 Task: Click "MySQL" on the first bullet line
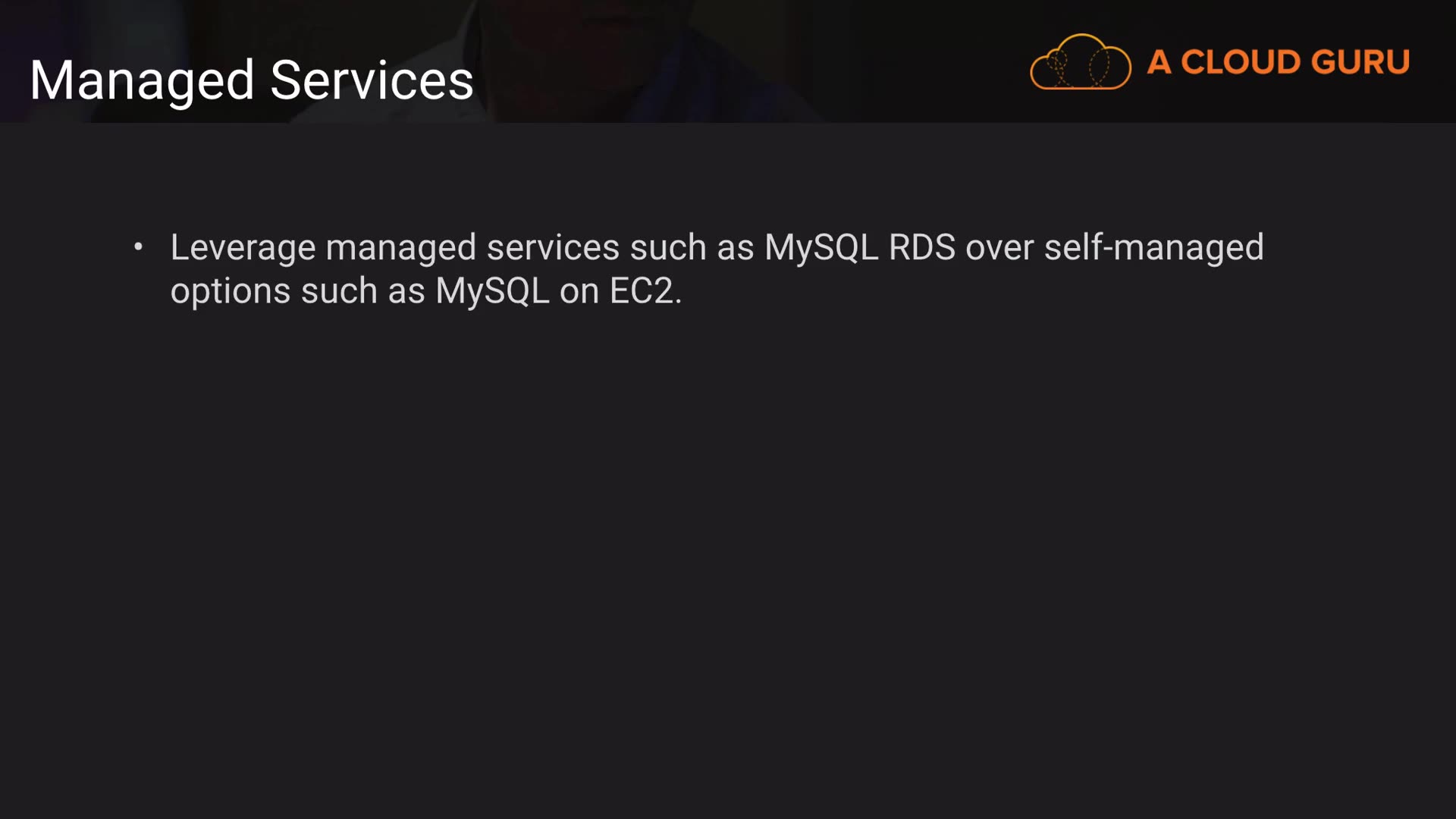821,247
